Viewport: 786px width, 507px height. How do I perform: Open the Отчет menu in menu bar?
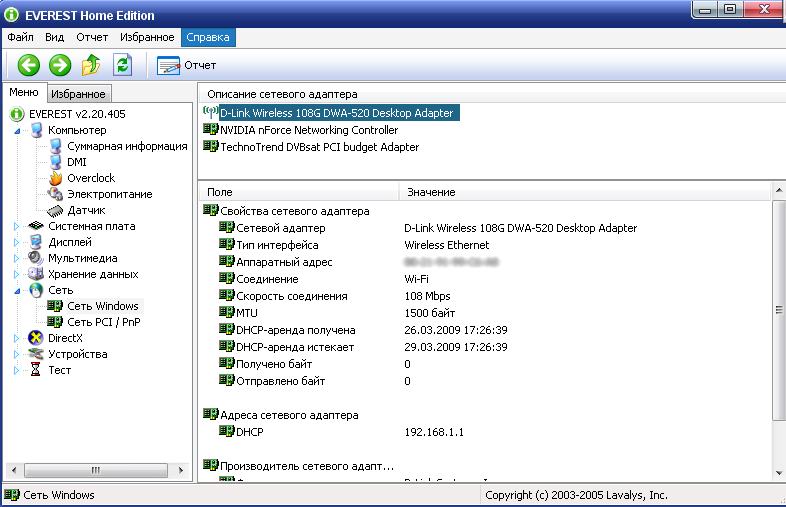point(92,37)
